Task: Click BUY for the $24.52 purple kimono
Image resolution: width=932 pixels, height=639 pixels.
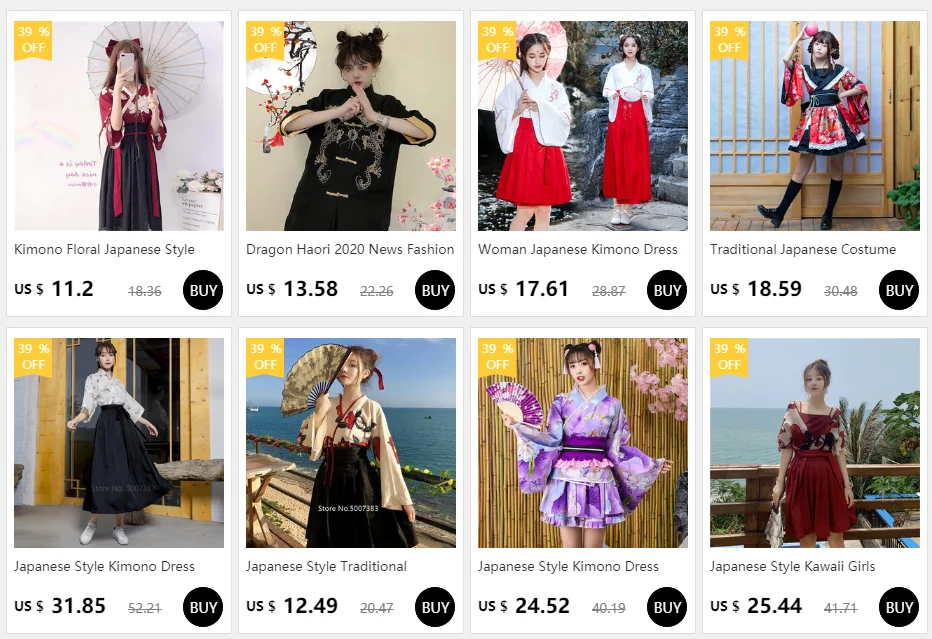Action: point(667,607)
